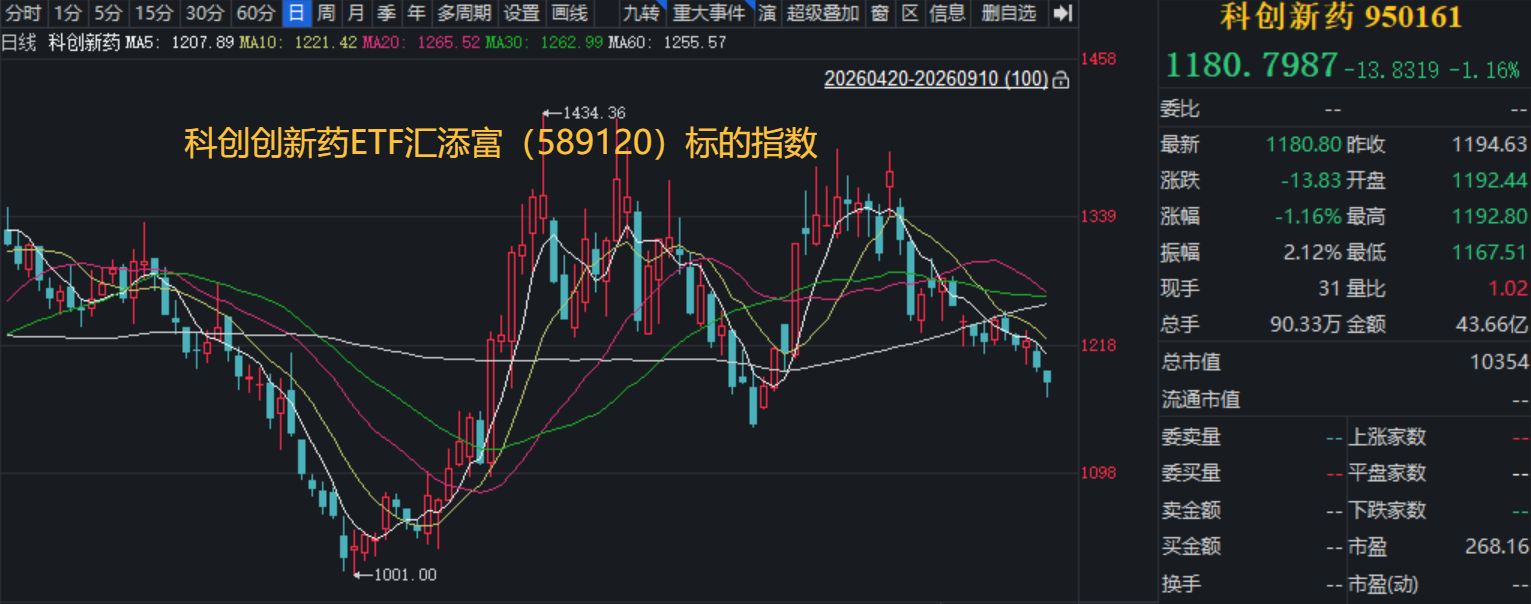Click the MA20 1265.52 indicator label
This screenshot has height=604, width=1531.
pos(422,43)
